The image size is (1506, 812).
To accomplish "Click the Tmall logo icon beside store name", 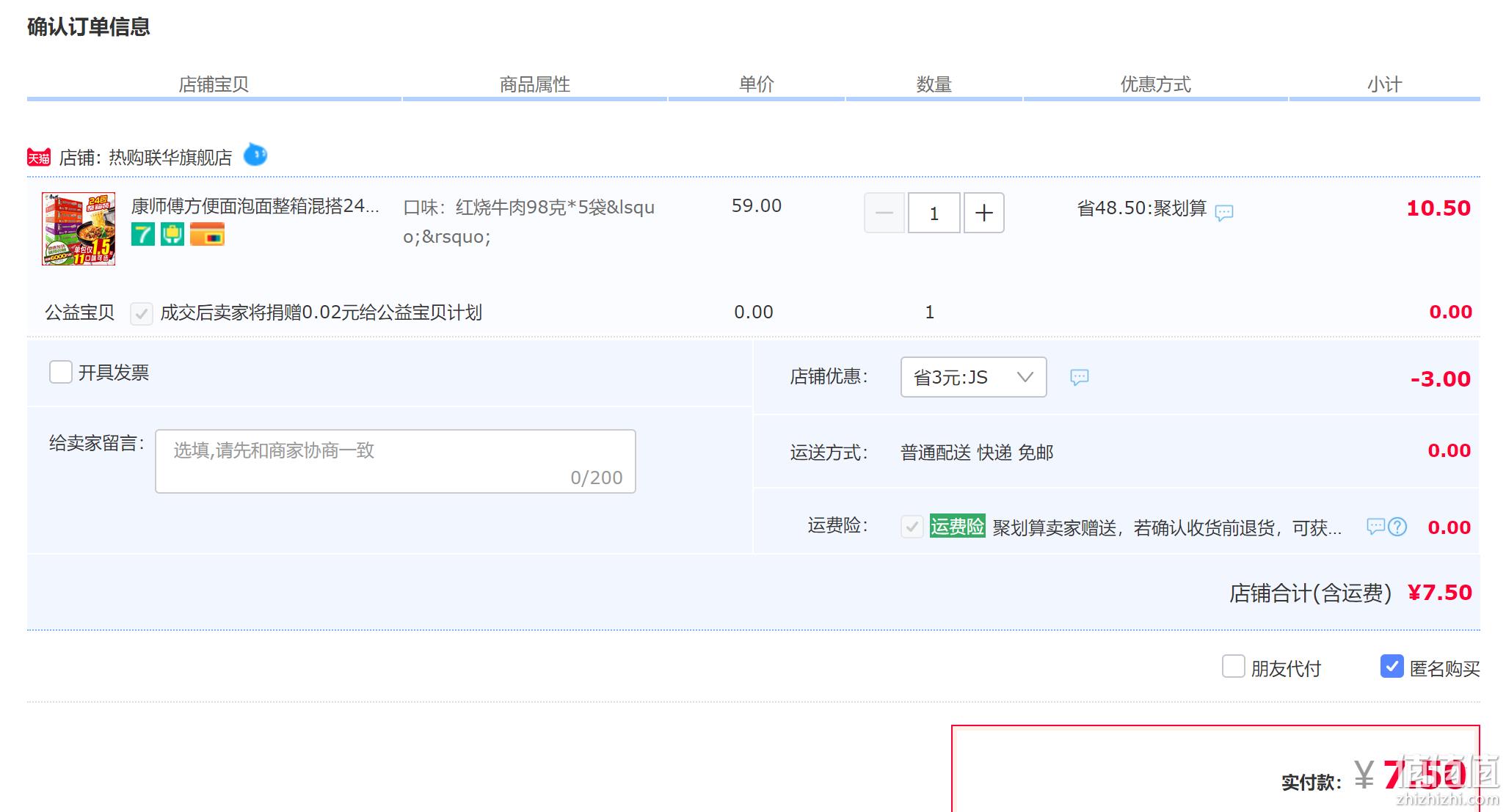I will coord(39,157).
